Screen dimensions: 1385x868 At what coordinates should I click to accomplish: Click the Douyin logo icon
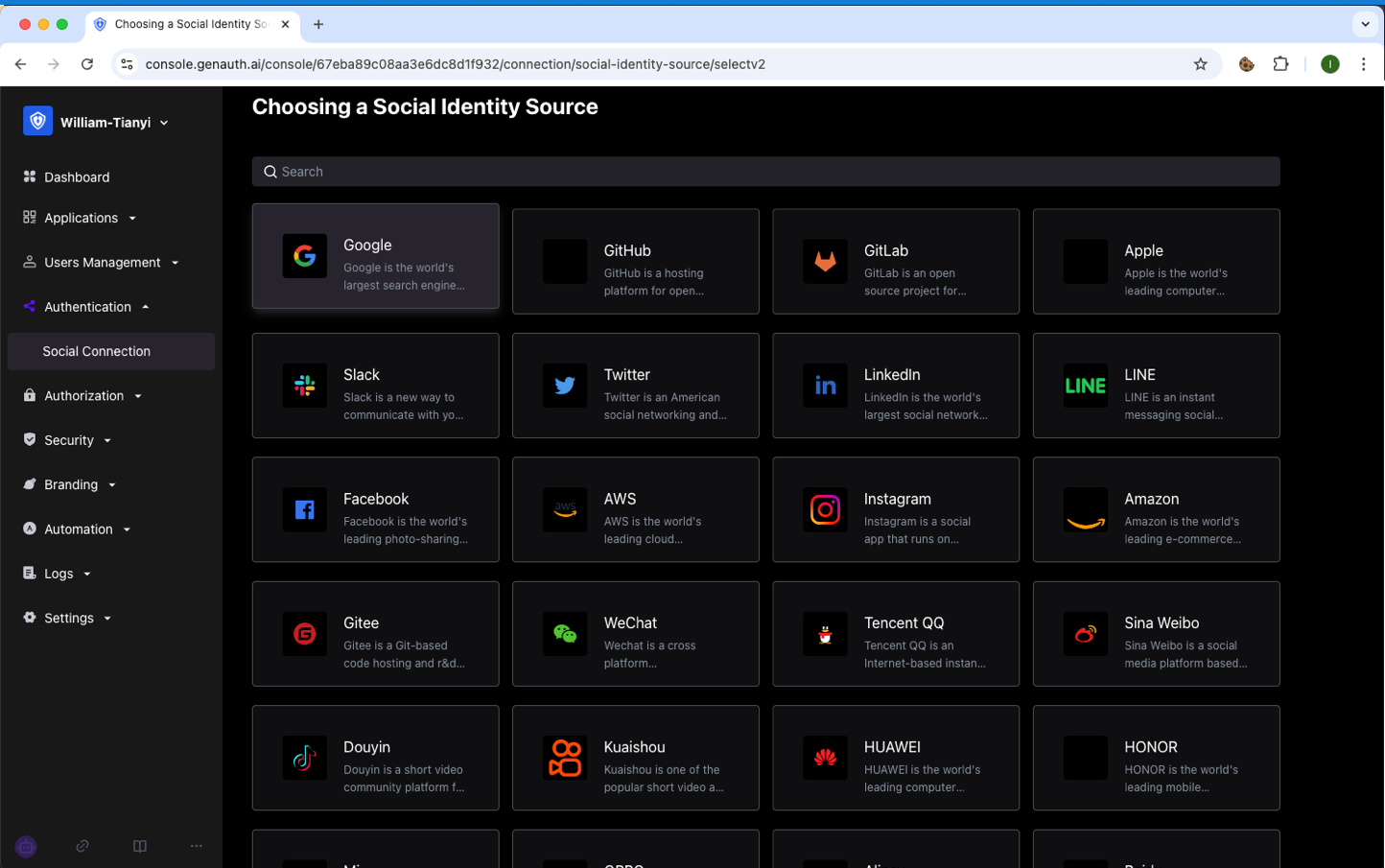305,758
